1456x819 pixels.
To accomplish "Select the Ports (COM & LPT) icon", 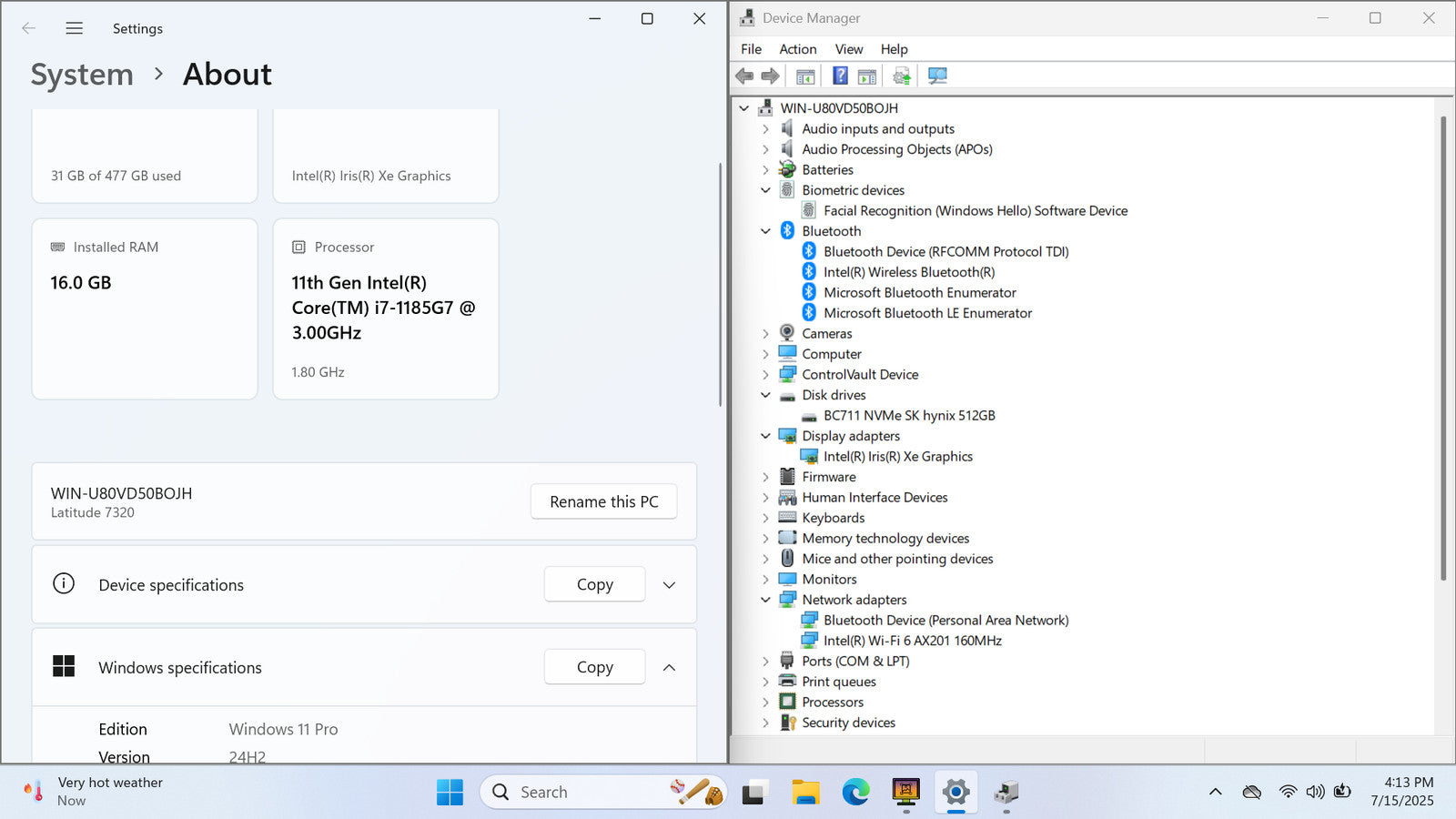I will pos(787,661).
